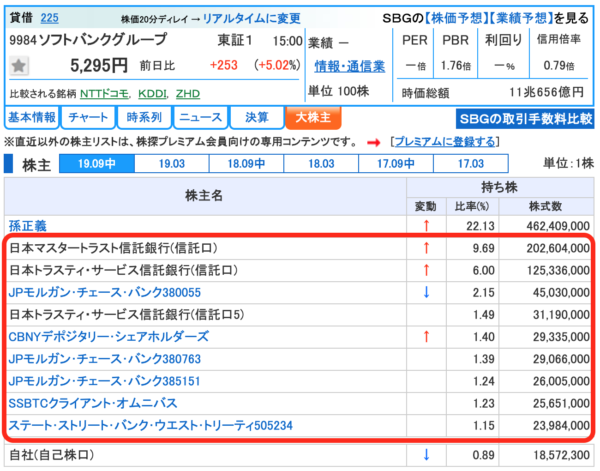Click the up arrow in 孫正義 row
The height and width of the screenshot is (471, 600).
(x=426, y=226)
